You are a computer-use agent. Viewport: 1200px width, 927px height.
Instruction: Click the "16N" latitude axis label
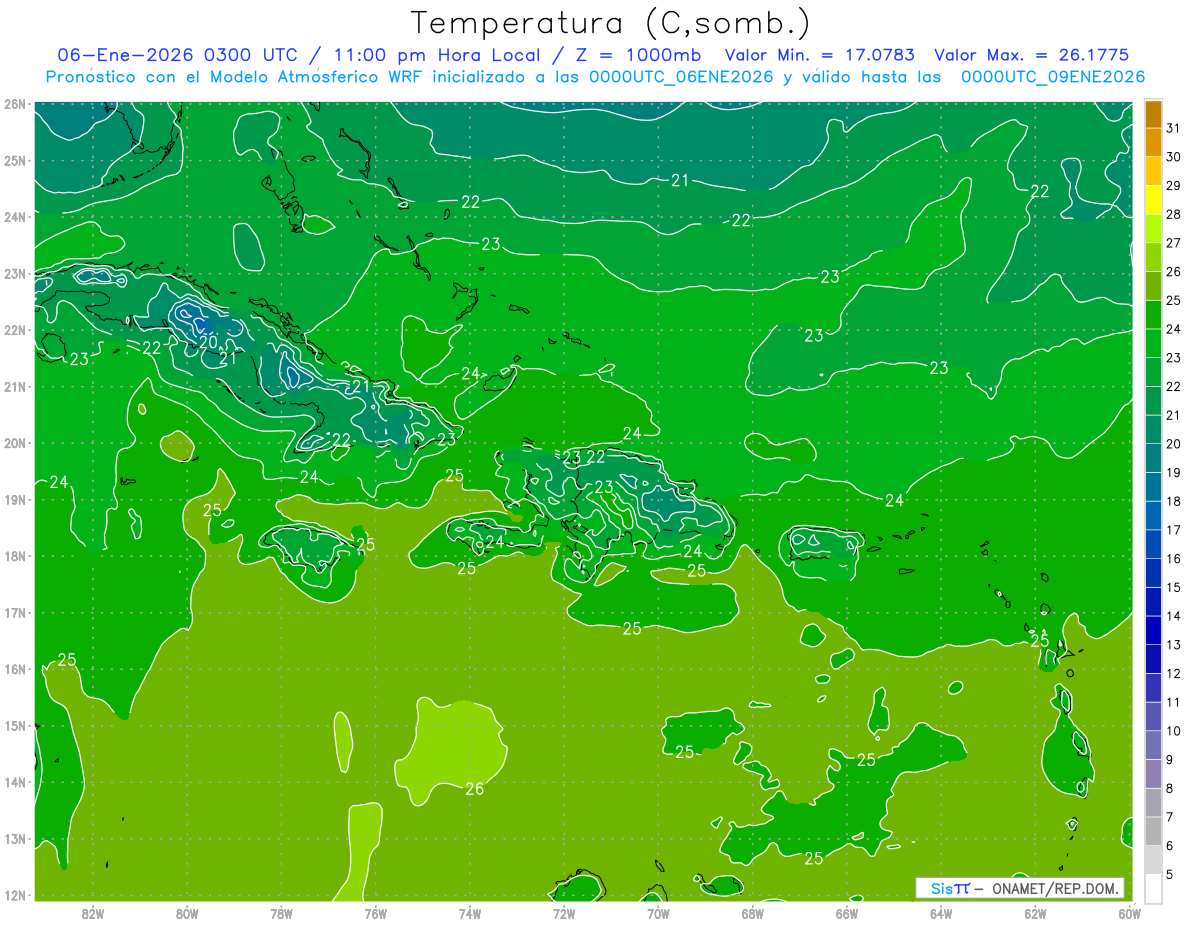click(15, 669)
